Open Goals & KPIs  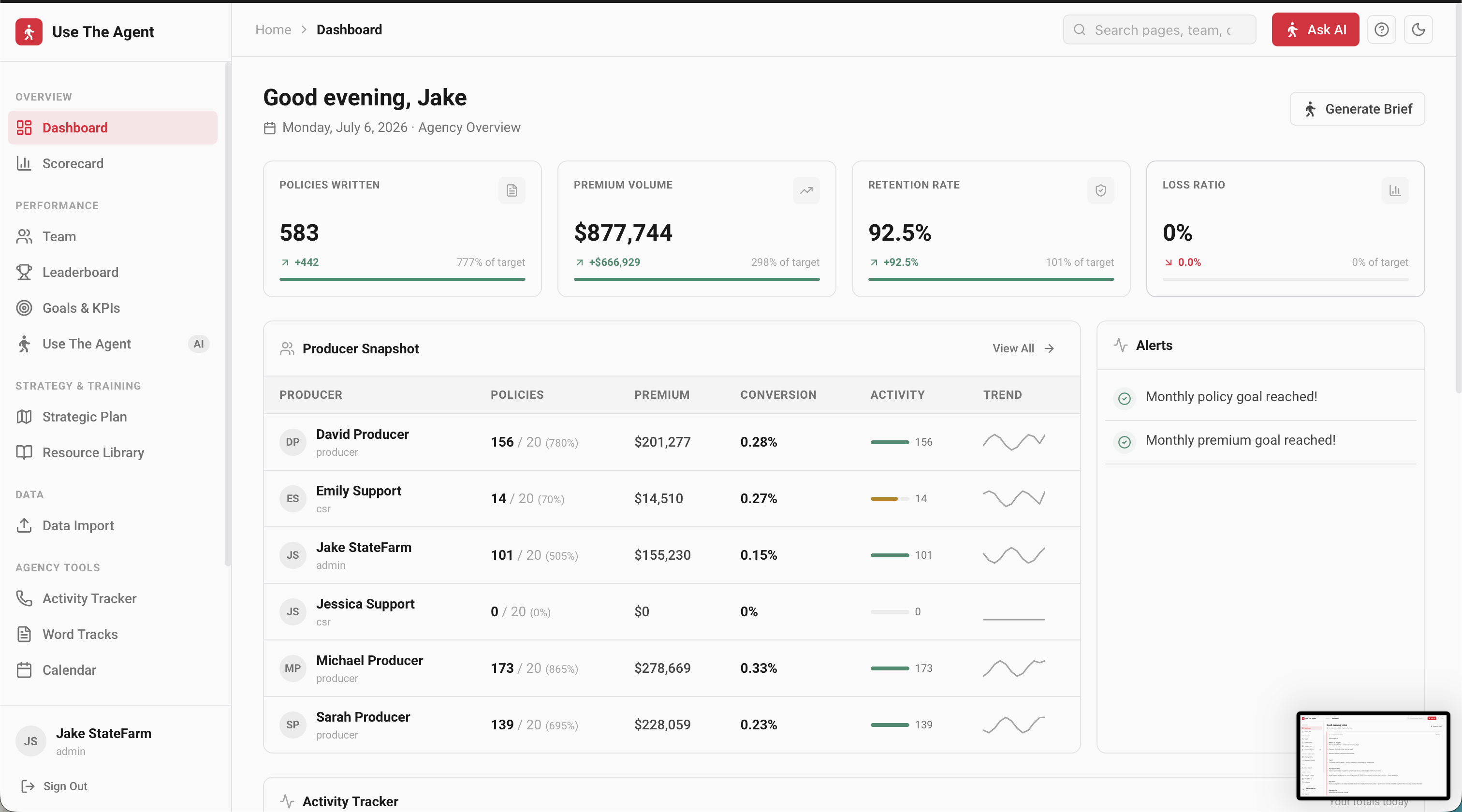112,308
